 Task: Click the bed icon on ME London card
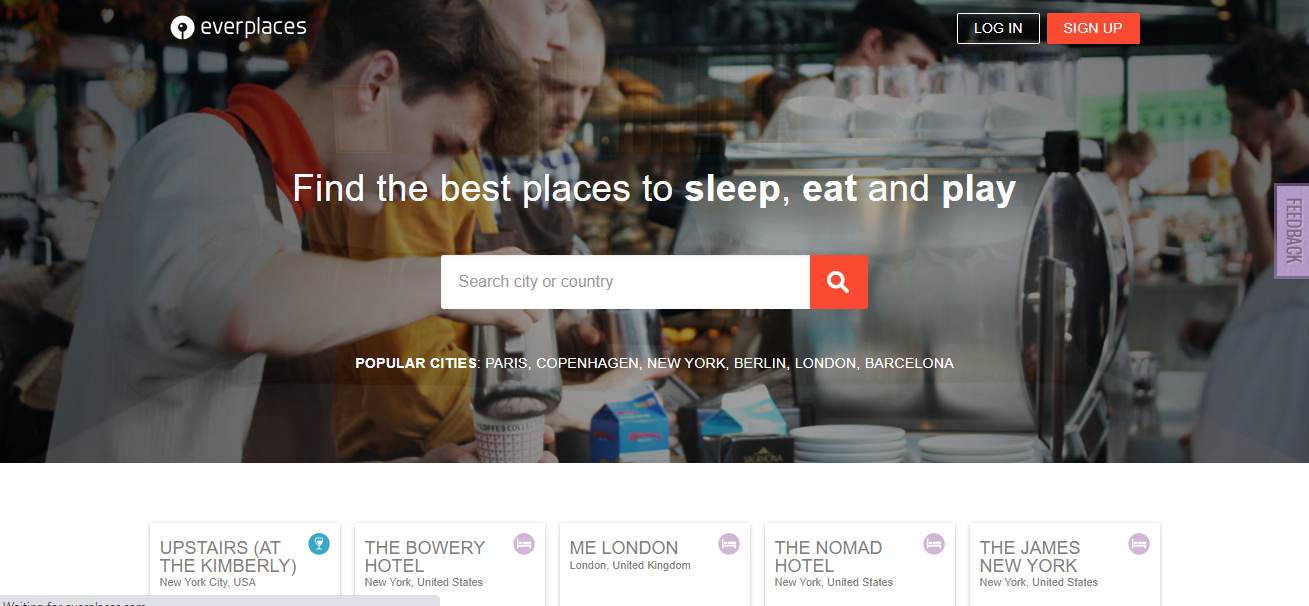point(729,544)
